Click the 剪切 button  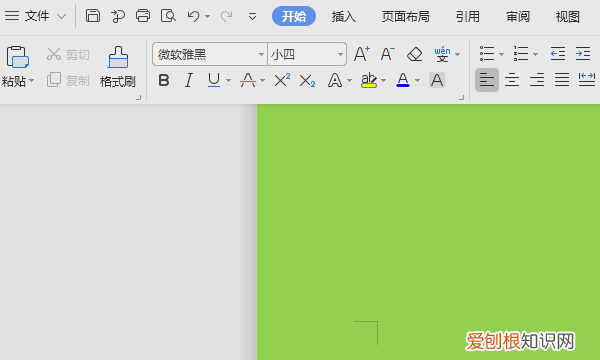tap(68, 54)
